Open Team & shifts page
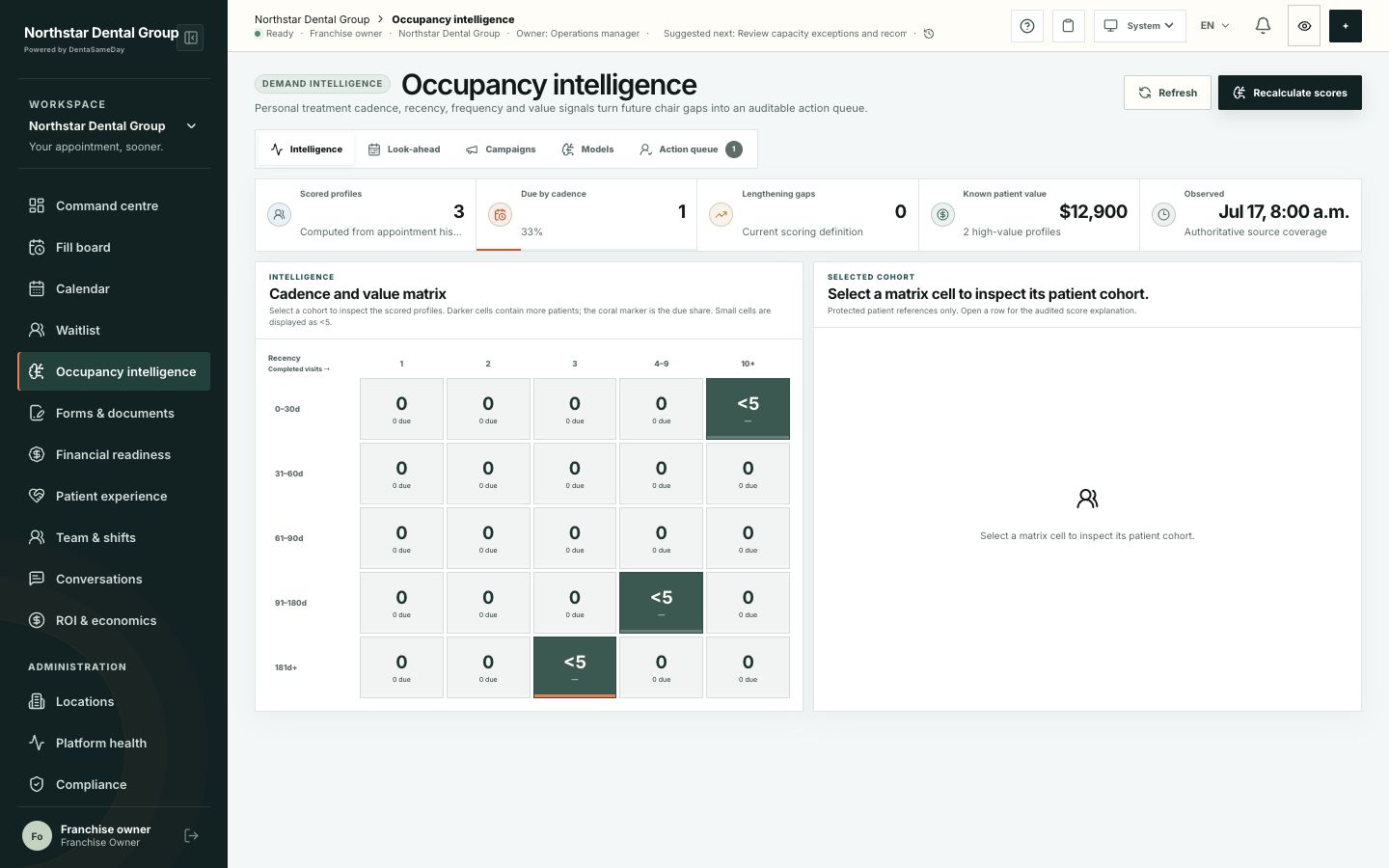This screenshot has height=868, width=1389. [114, 537]
